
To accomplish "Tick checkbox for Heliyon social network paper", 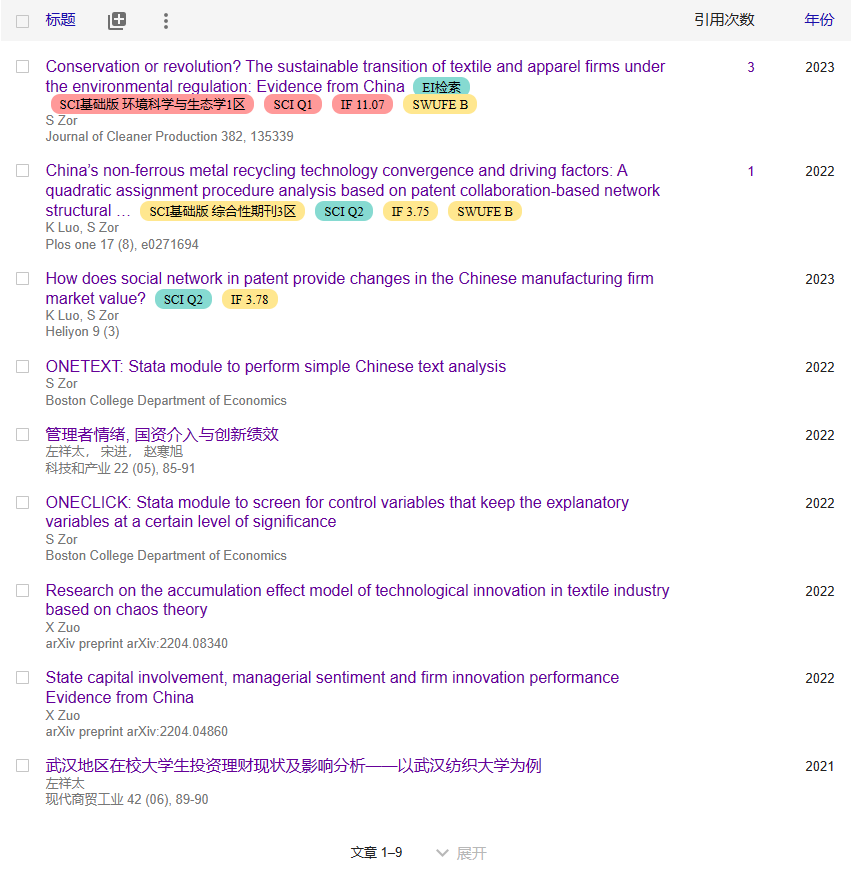I will (22, 279).
